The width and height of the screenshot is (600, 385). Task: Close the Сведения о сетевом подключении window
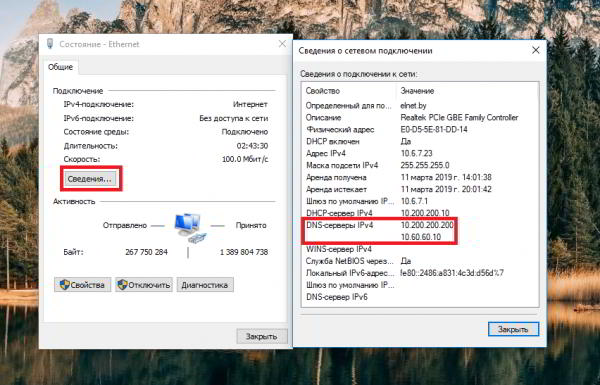tap(536, 50)
